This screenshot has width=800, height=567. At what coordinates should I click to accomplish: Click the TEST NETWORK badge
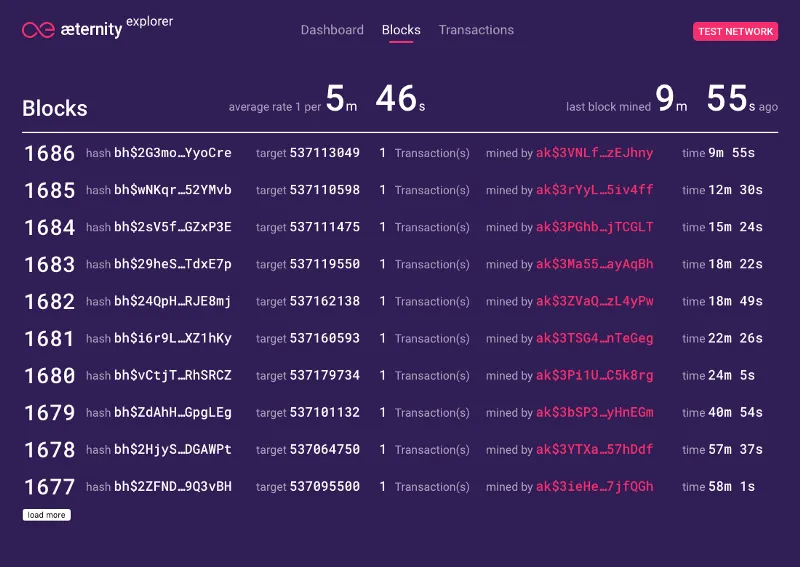pos(735,31)
